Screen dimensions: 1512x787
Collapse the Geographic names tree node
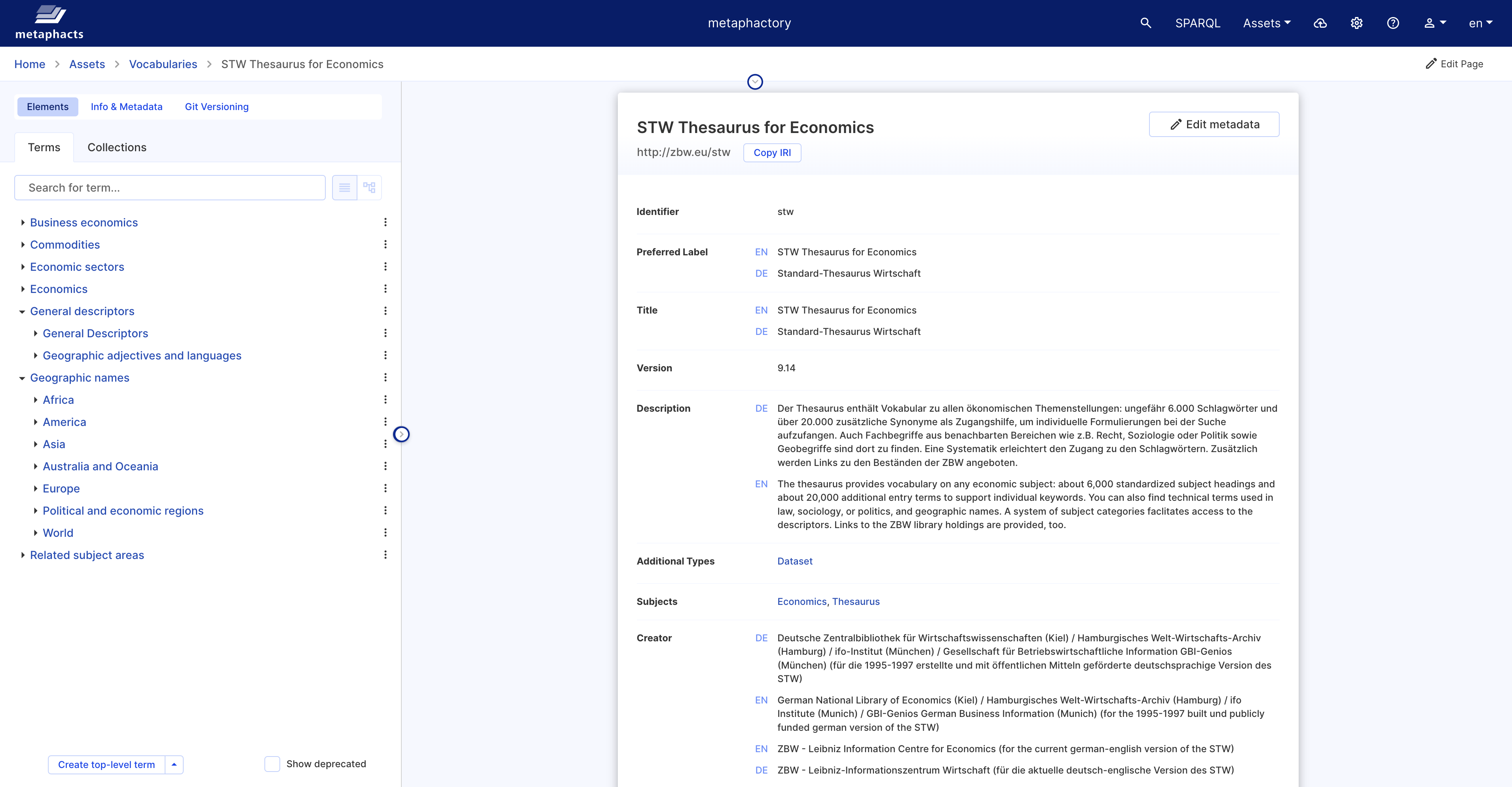click(22, 378)
